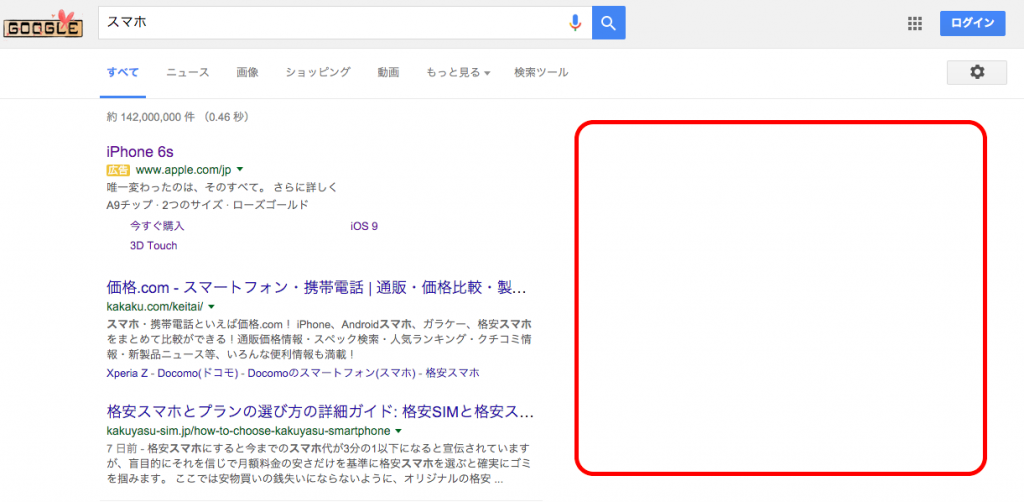
Task: Open 格安スマホとプランの選び方 result title
Action: (x=320, y=413)
